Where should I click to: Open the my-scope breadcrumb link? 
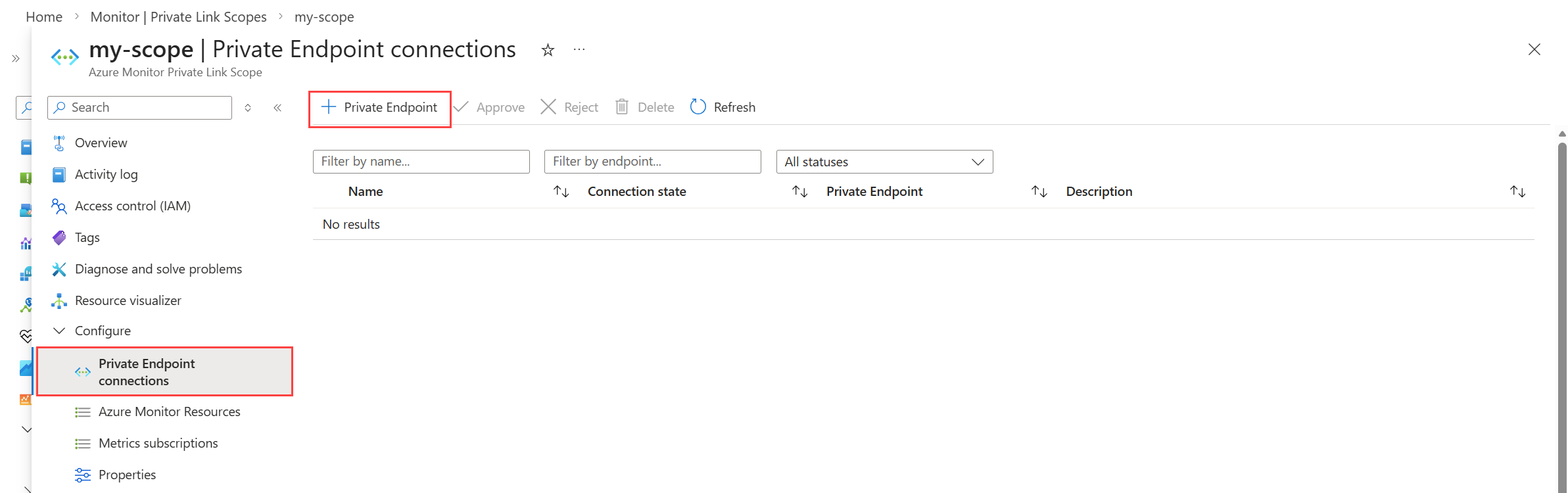(x=324, y=16)
